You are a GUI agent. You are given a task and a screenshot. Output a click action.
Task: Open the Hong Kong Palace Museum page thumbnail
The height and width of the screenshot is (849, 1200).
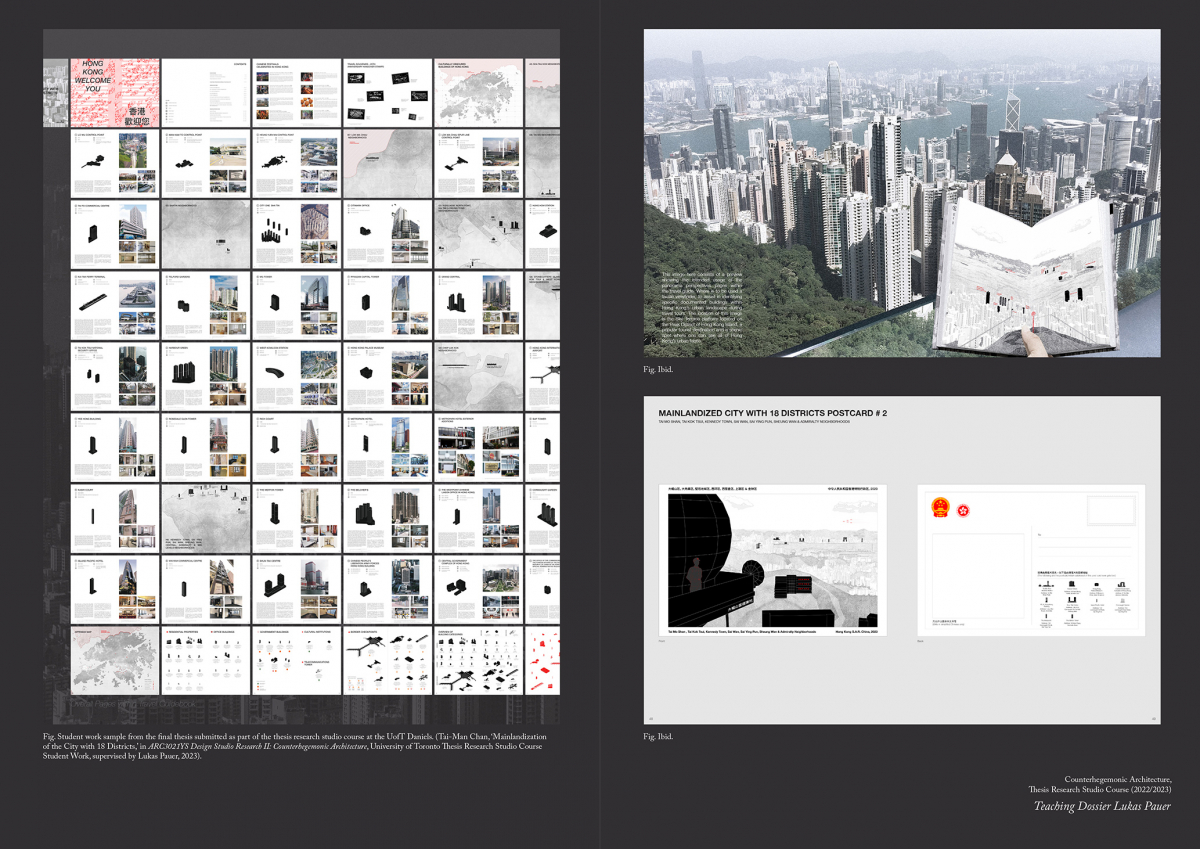coord(386,376)
